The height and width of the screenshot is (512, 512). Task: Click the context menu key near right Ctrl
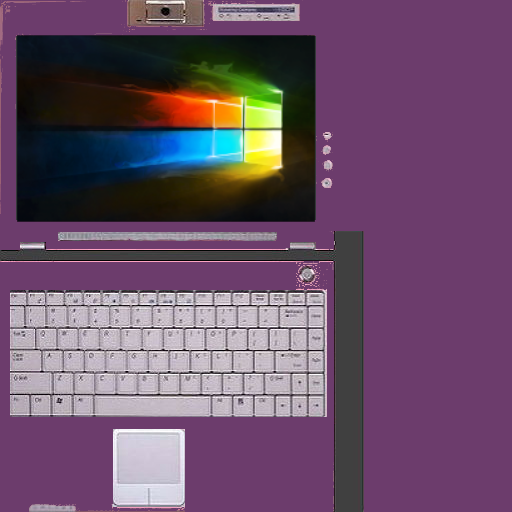(x=242, y=406)
